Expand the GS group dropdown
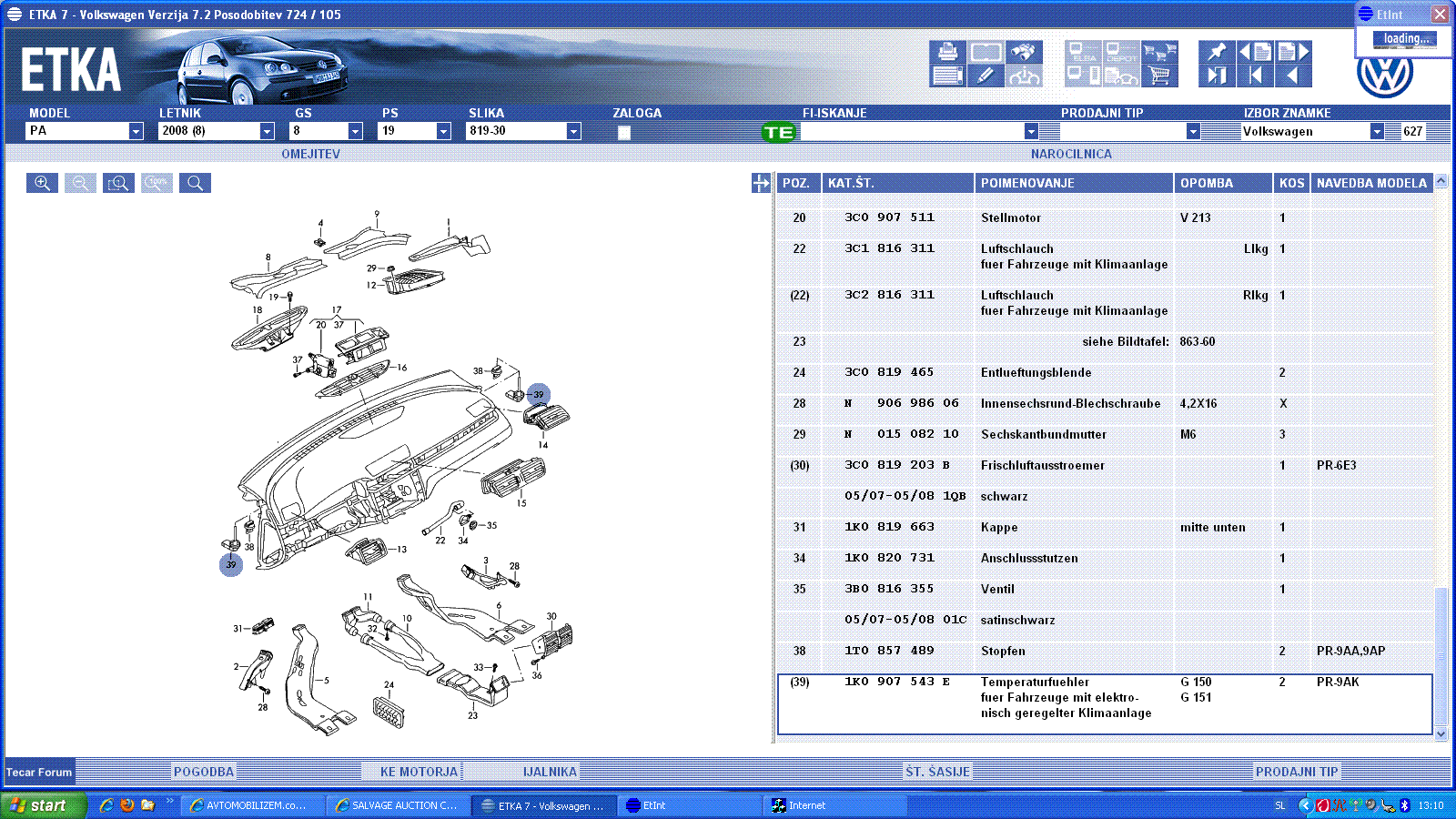Screen dimensions: 1456x819 [355, 131]
